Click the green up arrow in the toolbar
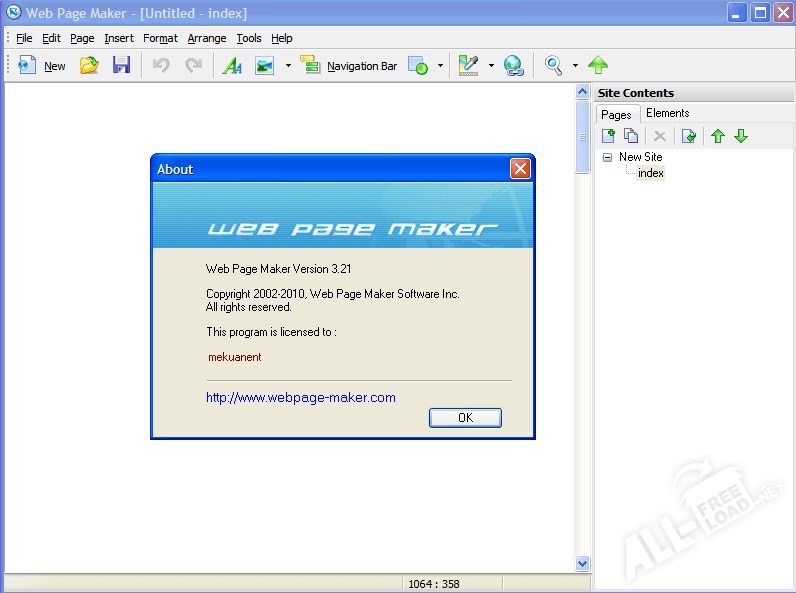Screen dimensions: 796x593 coord(598,66)
